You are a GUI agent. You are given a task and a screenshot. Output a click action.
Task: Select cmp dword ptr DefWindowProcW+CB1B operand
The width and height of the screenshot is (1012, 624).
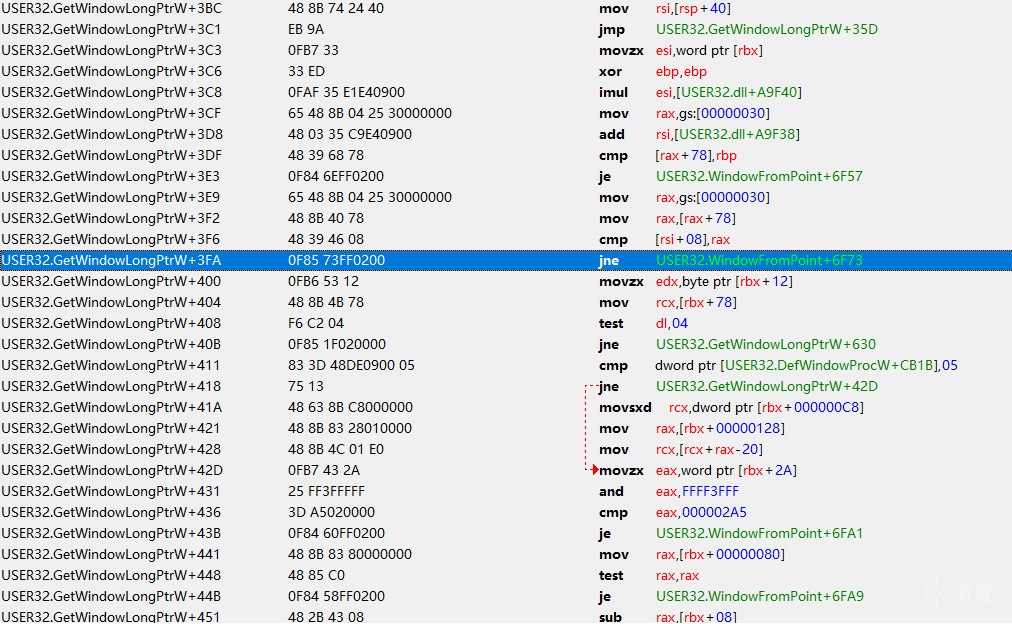click(x=806, y=365)
